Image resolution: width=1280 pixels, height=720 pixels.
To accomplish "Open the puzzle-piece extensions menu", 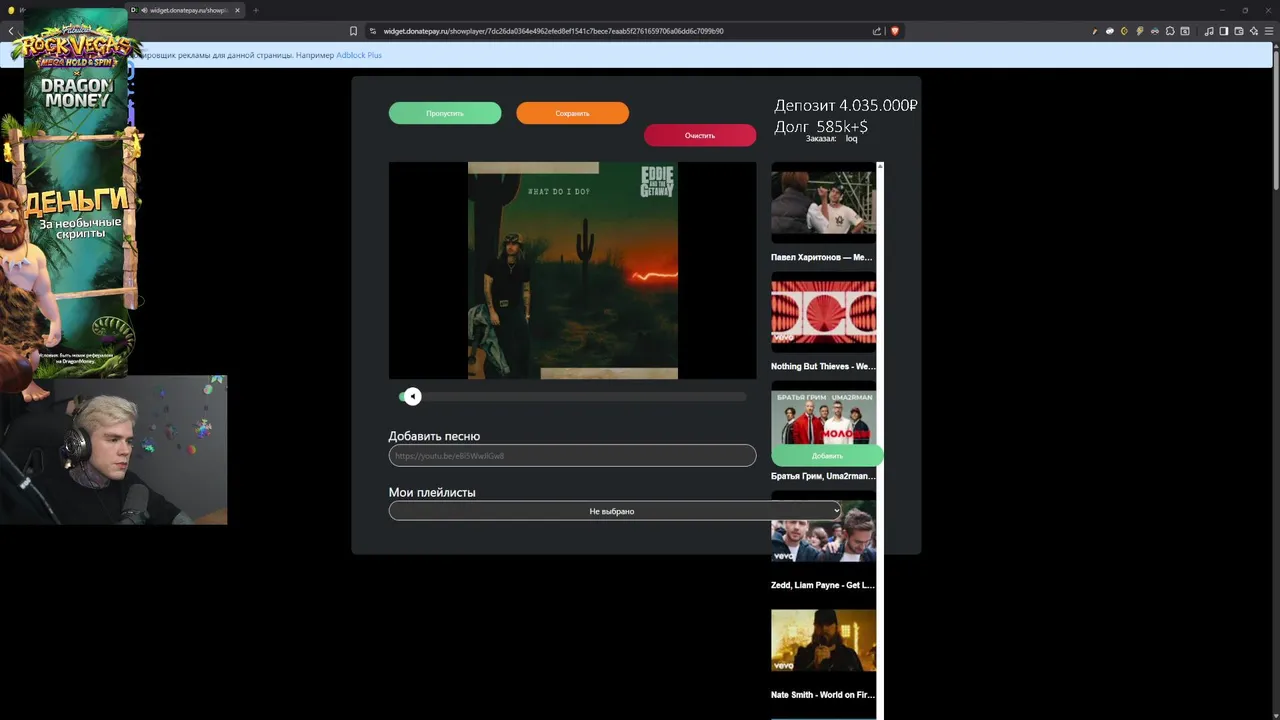I will tap(1170, 31).
